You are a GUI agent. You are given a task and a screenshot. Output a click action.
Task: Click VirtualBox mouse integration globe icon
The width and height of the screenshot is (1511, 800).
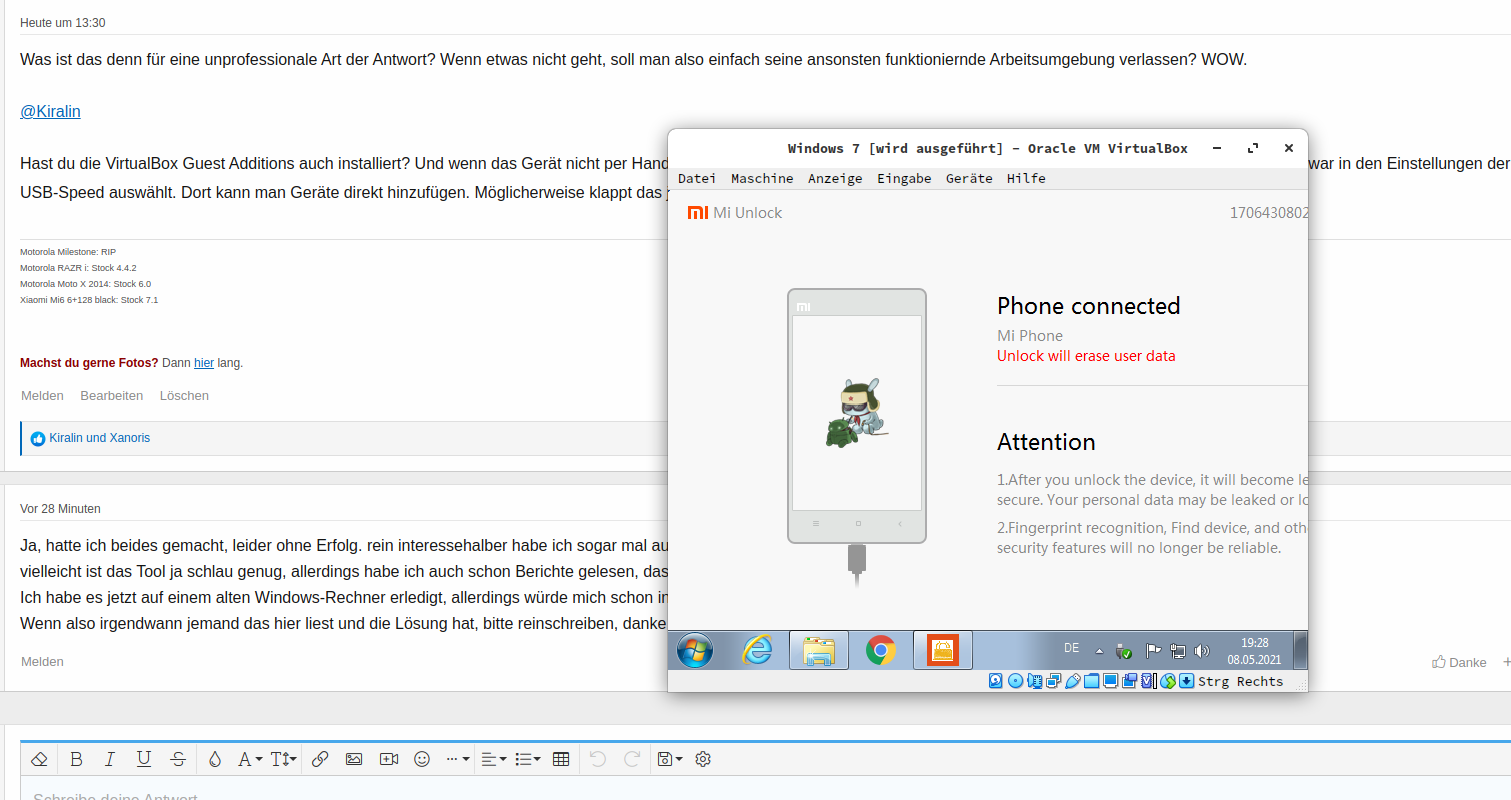coord(1167,681)
